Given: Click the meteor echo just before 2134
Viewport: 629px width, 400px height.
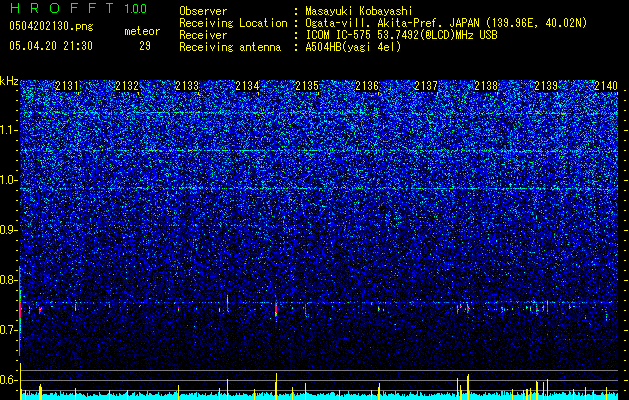Looking at the screenshot, I should (x=227, y=304).
